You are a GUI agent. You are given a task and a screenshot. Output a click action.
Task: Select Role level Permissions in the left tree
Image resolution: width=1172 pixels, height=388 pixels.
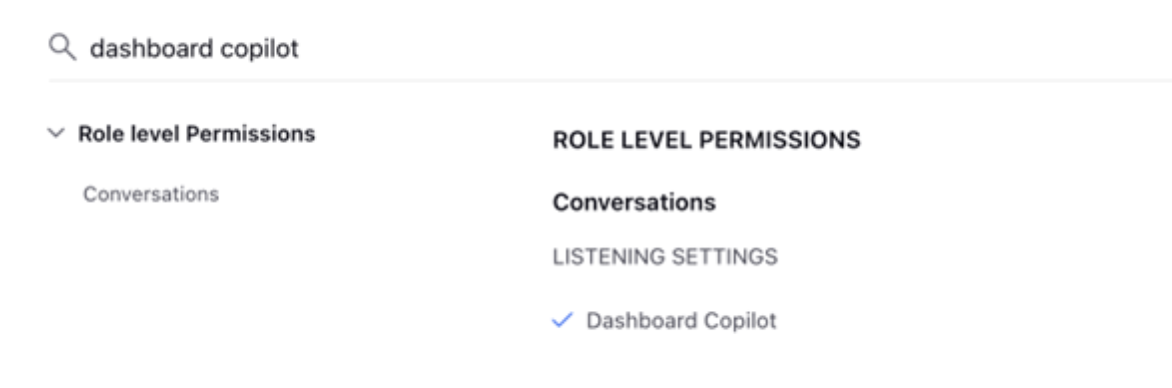pyautogui.click(x=197, y=134)
